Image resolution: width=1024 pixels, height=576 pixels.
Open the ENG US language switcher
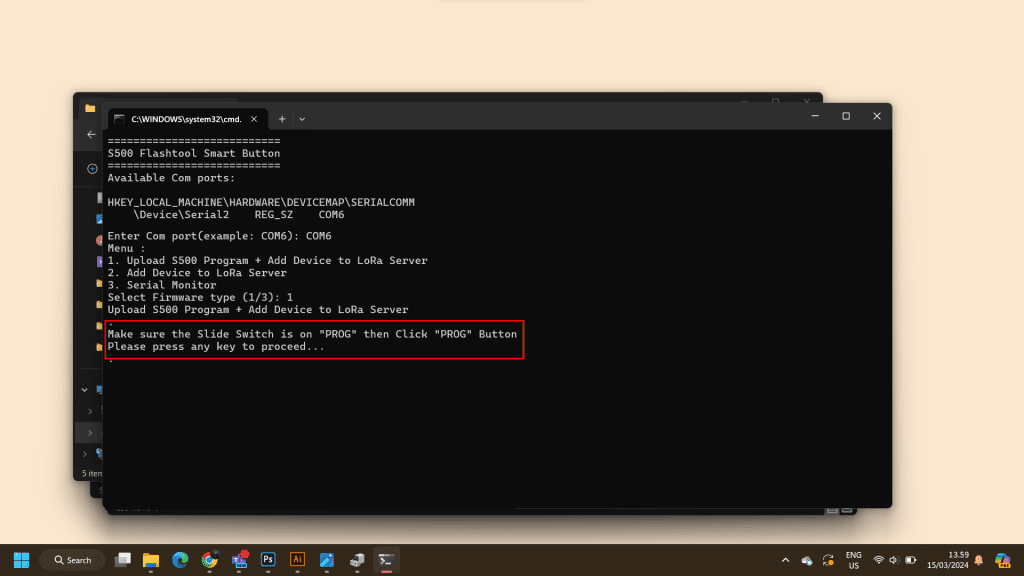(x=853, y=560)
